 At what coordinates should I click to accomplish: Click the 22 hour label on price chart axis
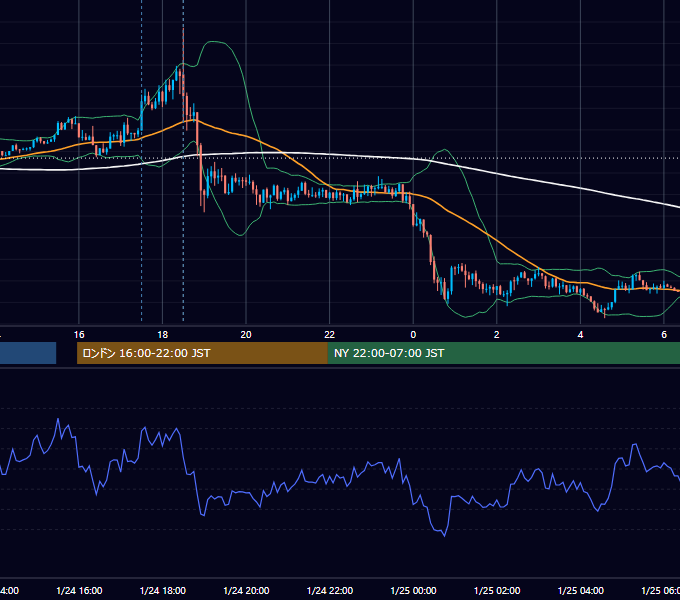[x=330, y=335]
